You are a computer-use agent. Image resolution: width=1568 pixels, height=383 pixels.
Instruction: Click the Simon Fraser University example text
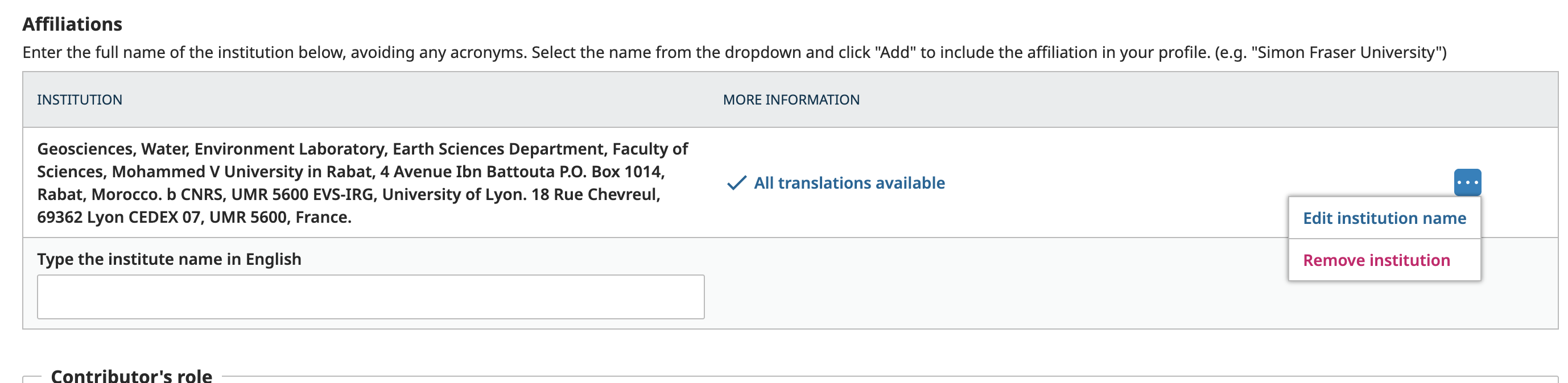(1348, 53)
